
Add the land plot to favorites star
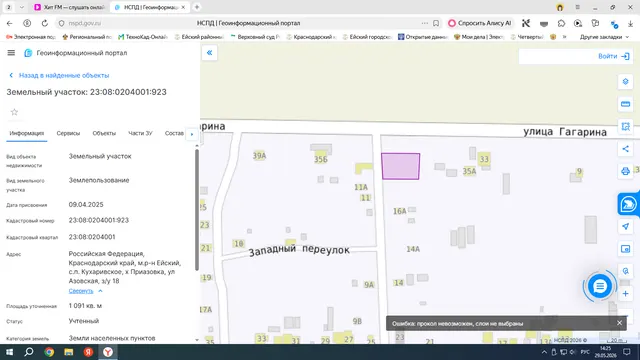click(14, 112)
